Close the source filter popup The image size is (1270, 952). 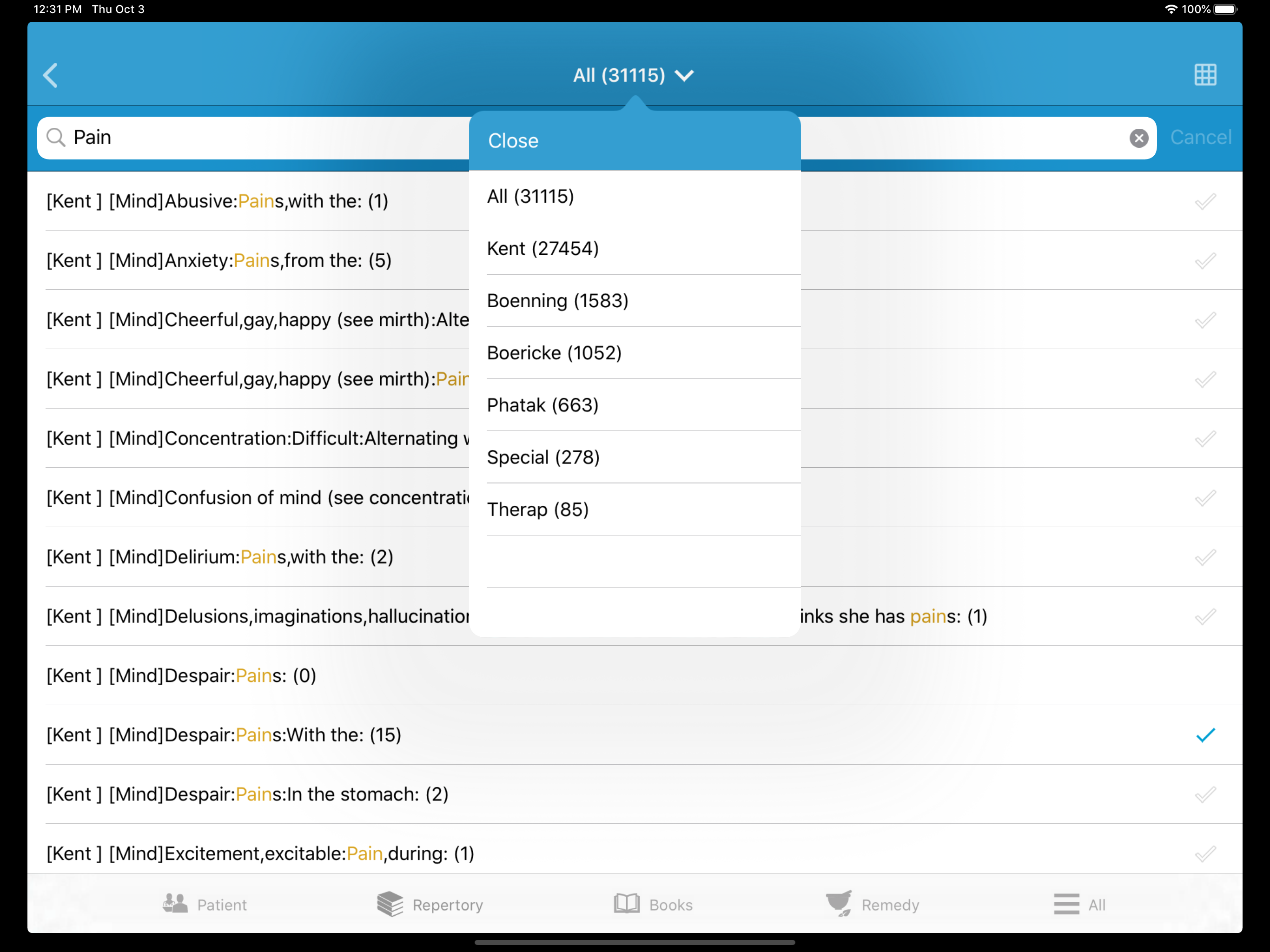point(513,141)
